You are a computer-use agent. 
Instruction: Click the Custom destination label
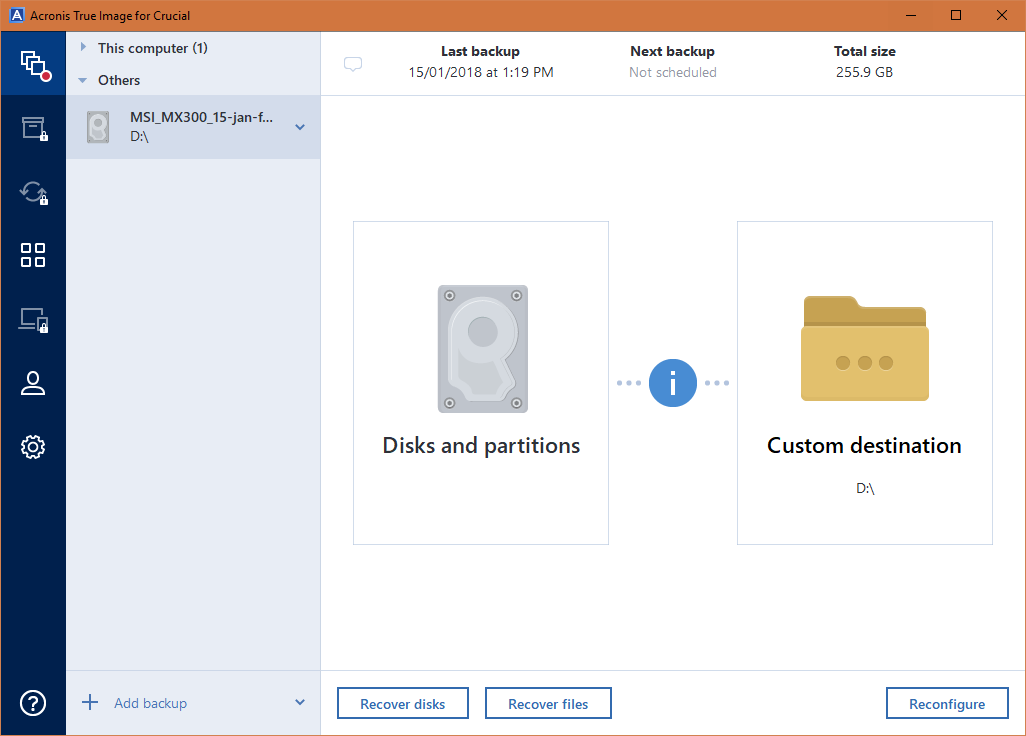click(864, 446)
